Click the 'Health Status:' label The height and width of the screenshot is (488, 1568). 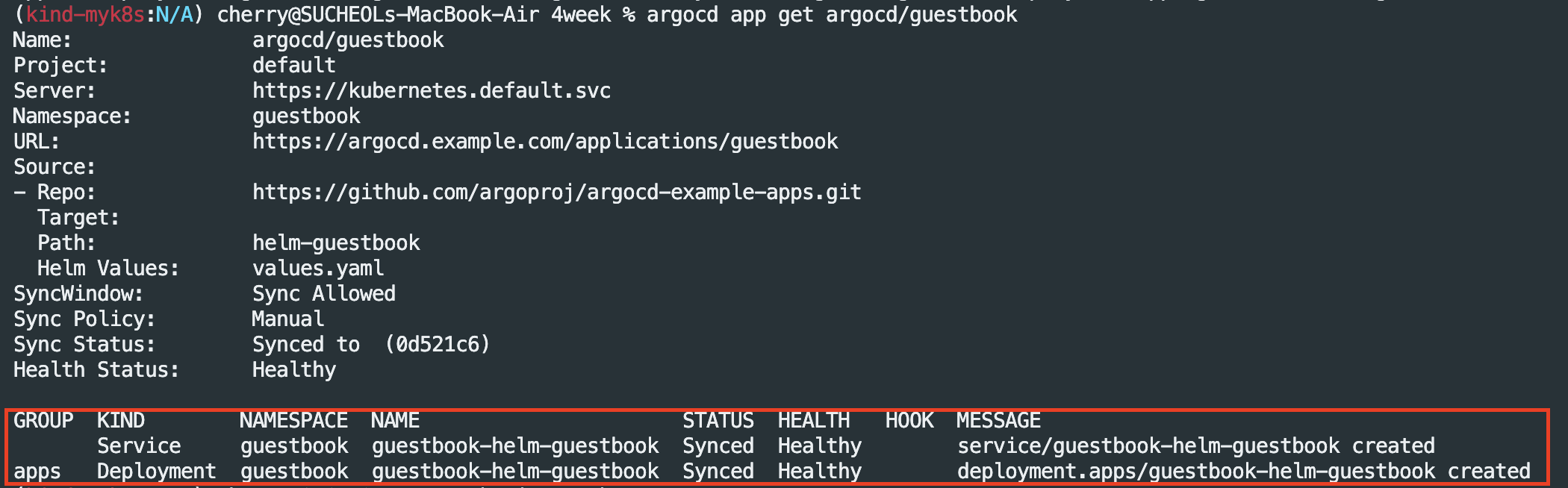point(96,370)
